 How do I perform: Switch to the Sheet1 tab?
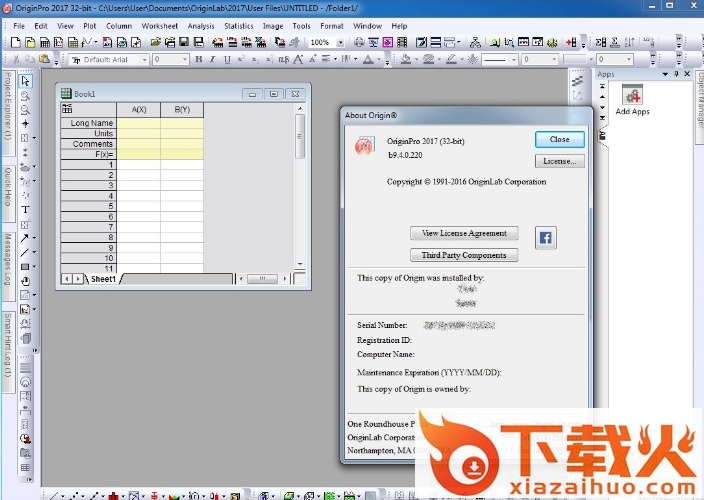pos(102,278)
